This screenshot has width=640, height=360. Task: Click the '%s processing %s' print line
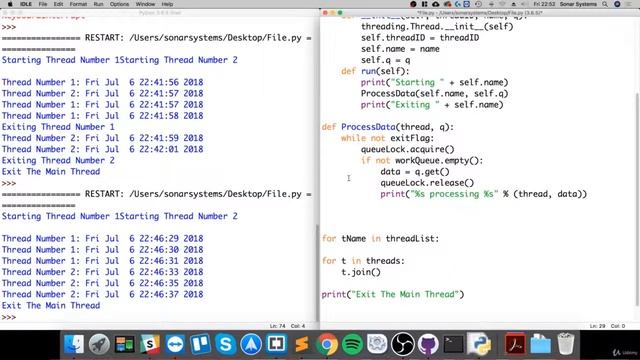(x=484, y=194)
